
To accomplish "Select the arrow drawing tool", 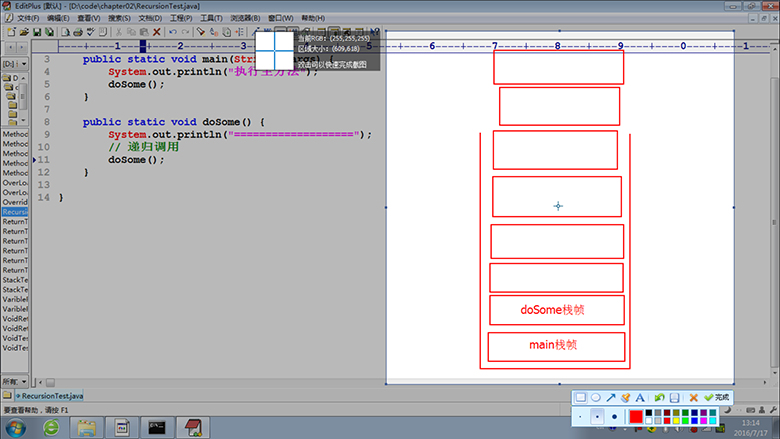I will [611, 397].
